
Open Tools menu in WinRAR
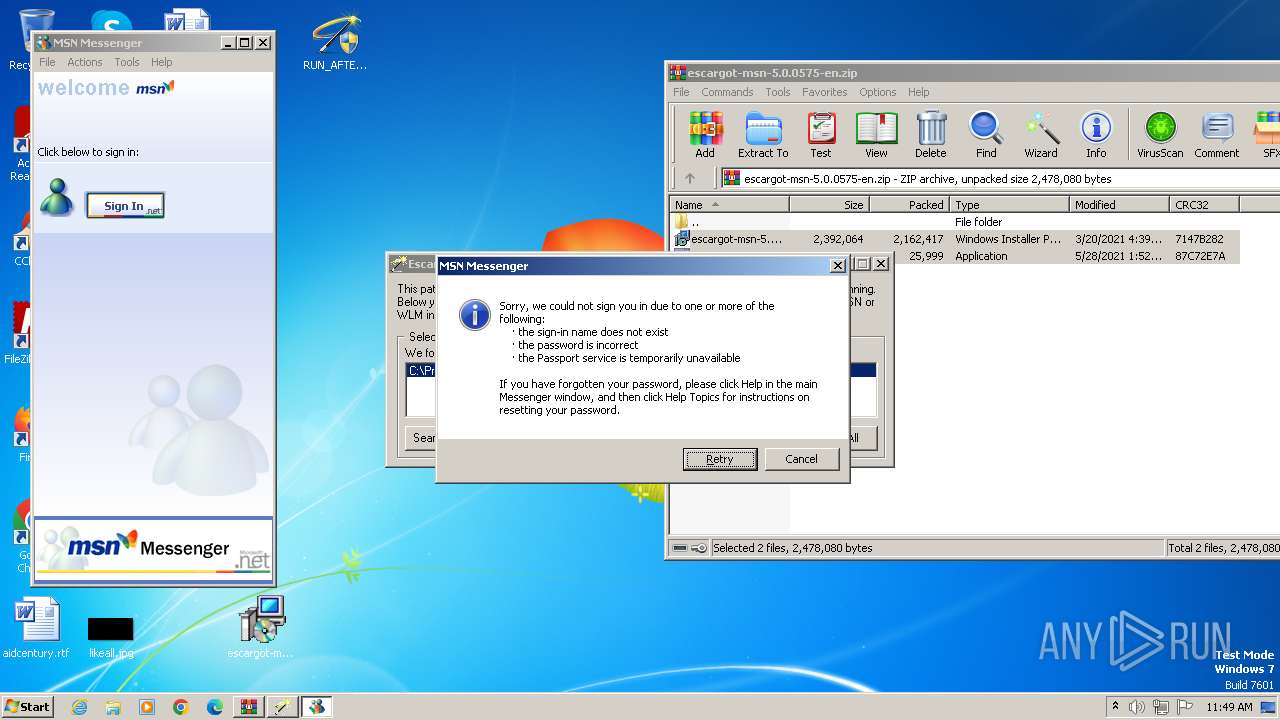click(x=778, y=92)
